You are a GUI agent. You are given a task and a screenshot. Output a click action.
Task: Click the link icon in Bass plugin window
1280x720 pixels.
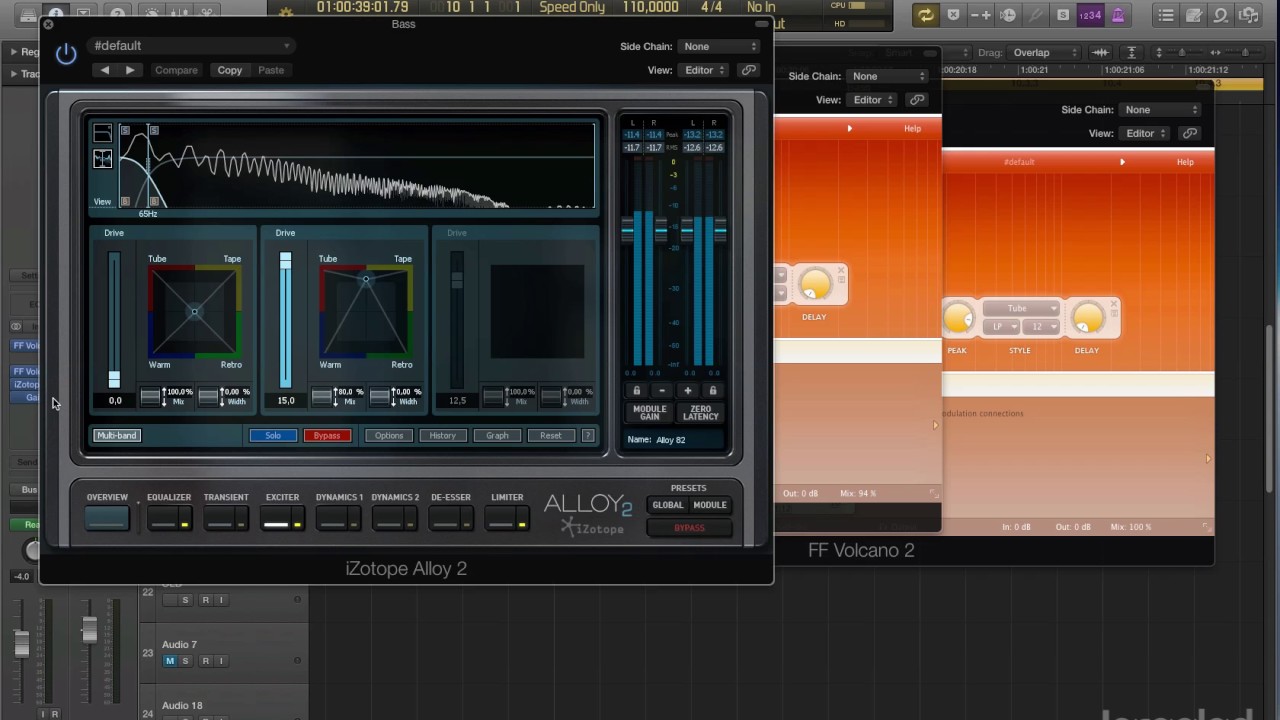click(x=748, y=70)
